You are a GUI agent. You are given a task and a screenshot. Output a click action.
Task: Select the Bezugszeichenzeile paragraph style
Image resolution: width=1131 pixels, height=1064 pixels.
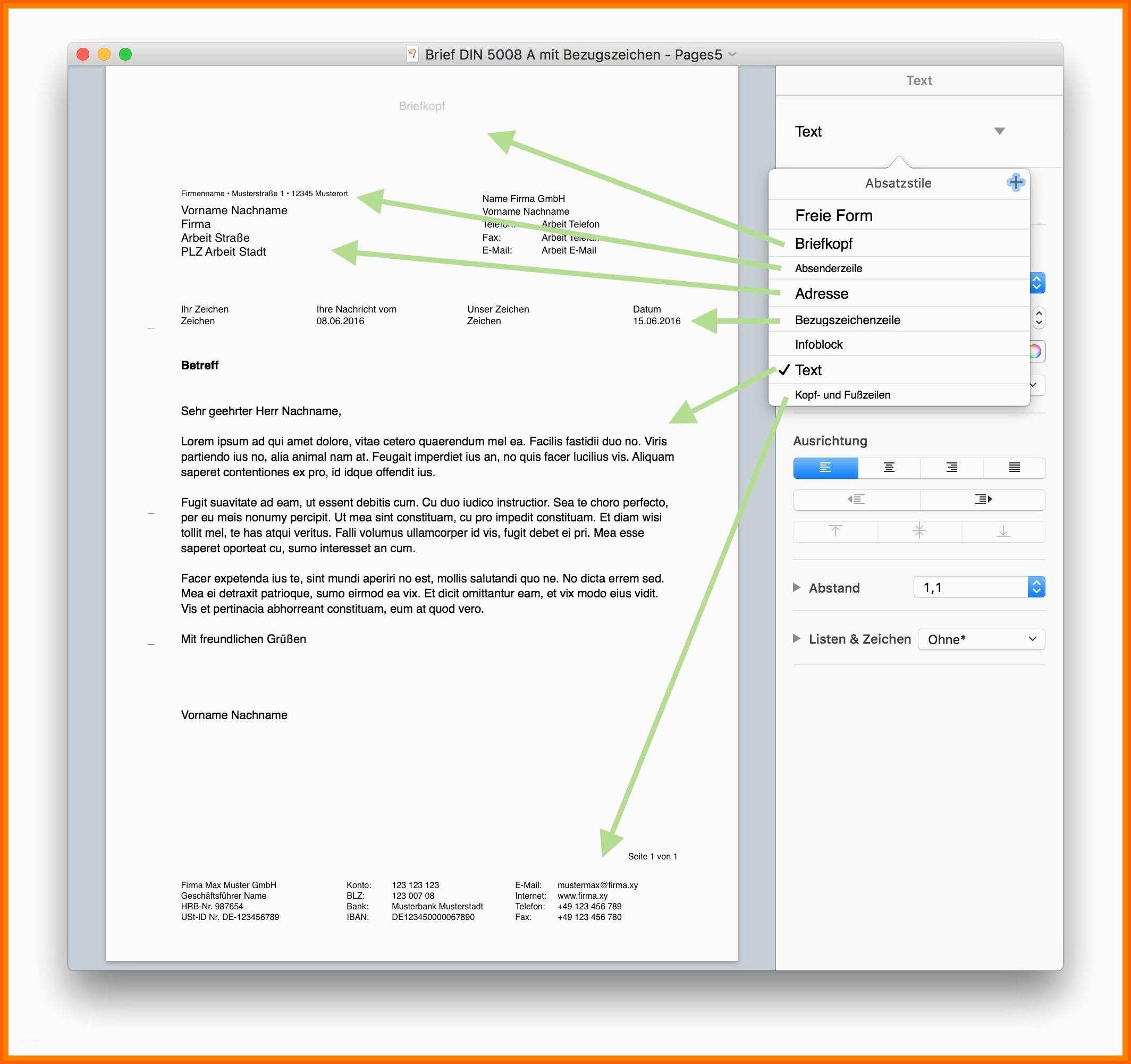899,320
